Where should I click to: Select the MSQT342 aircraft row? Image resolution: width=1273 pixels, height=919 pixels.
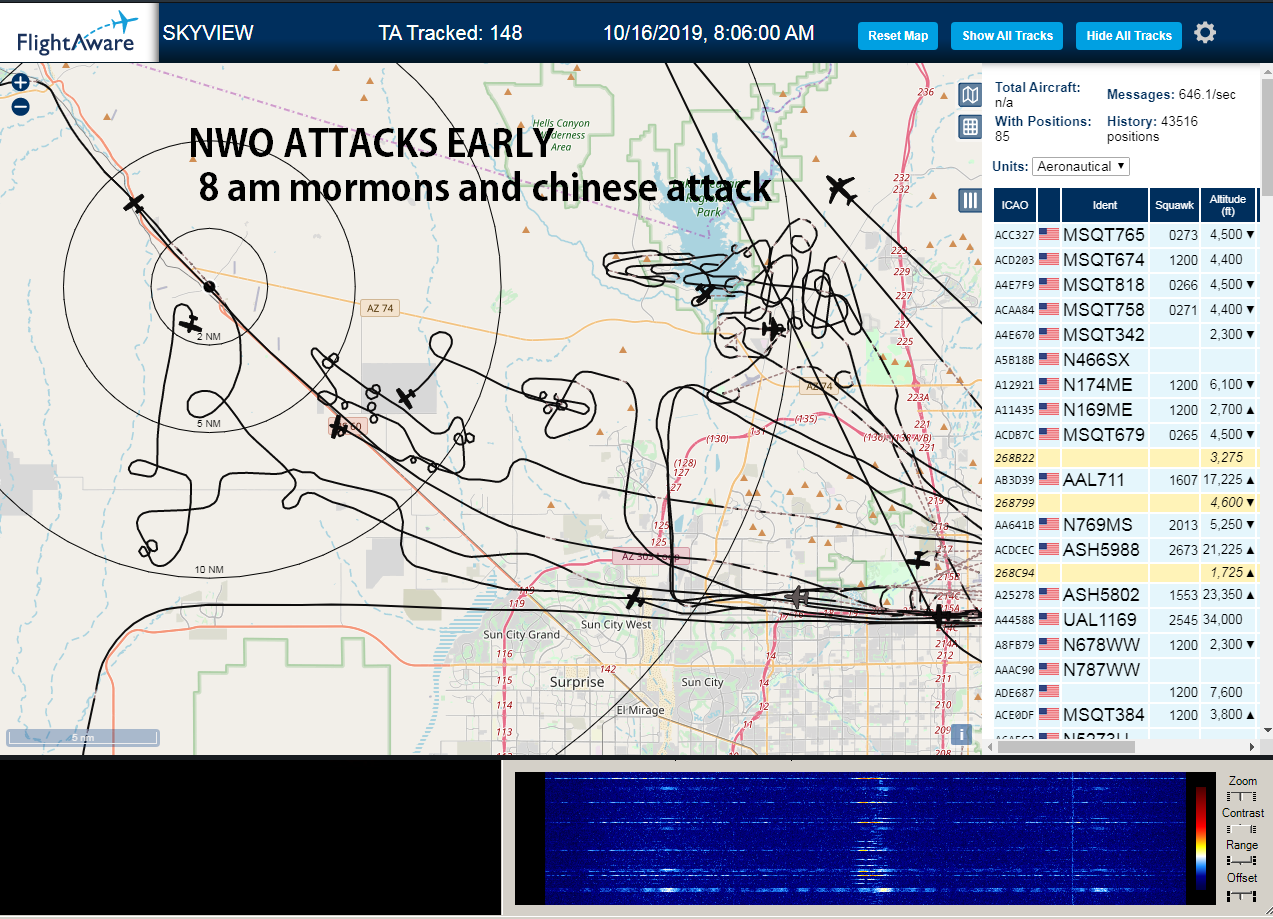(x=1125, y=335)
